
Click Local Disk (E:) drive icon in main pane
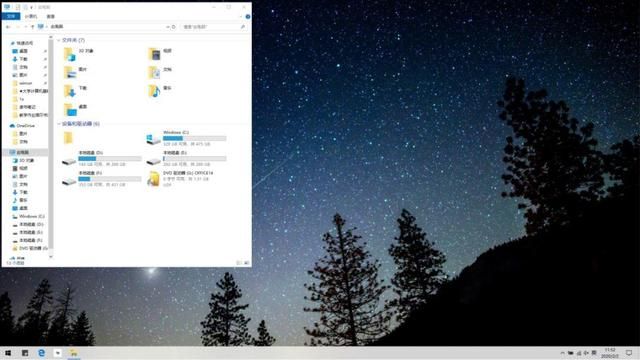pyautogui.click(x=154, y=162)
